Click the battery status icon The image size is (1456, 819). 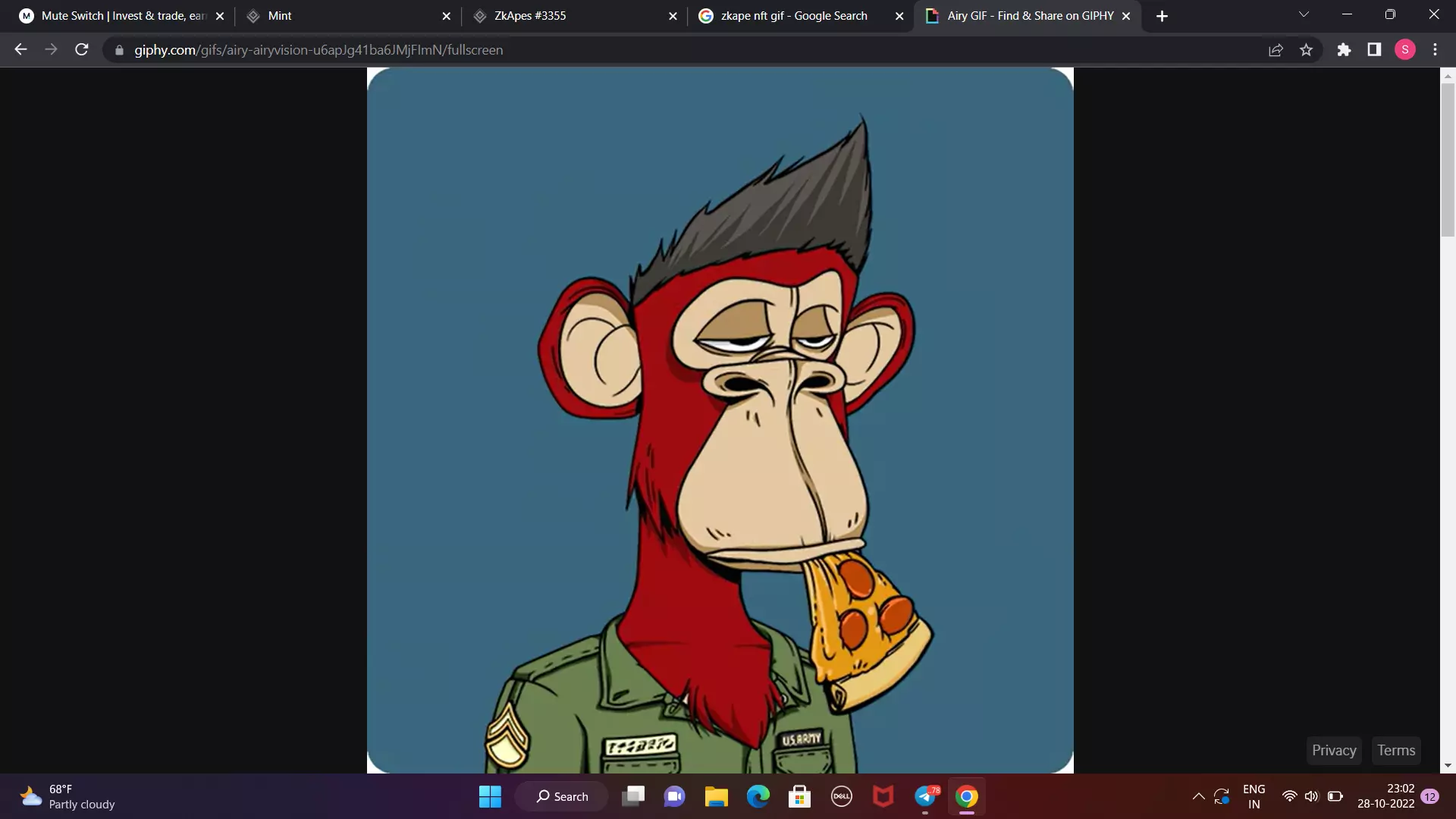1335,796
